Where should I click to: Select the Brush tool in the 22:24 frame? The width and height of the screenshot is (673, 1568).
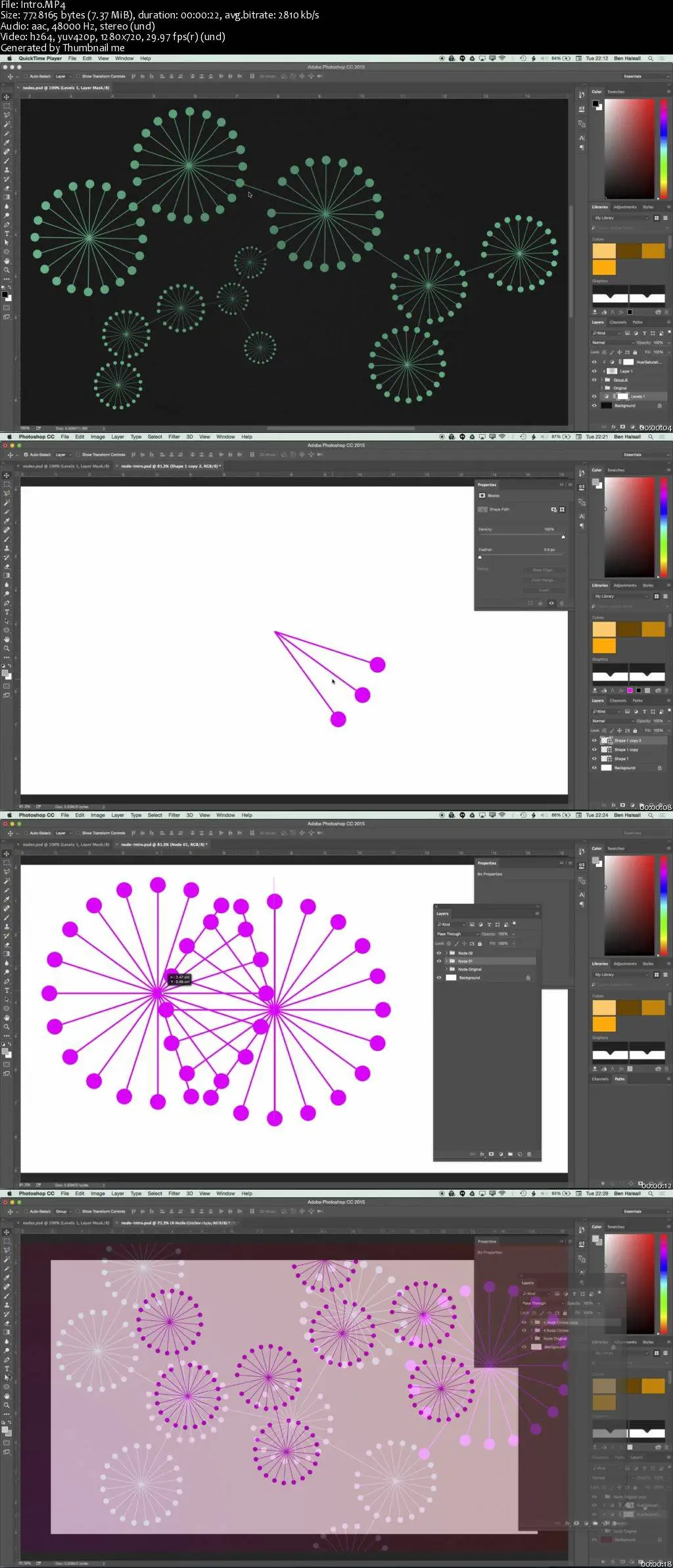[7, 918]
